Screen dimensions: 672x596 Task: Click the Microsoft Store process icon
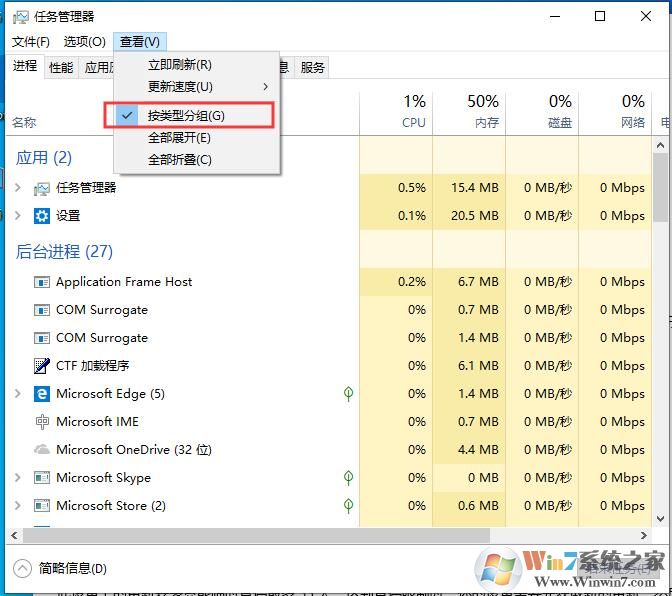tap(42, 506)
